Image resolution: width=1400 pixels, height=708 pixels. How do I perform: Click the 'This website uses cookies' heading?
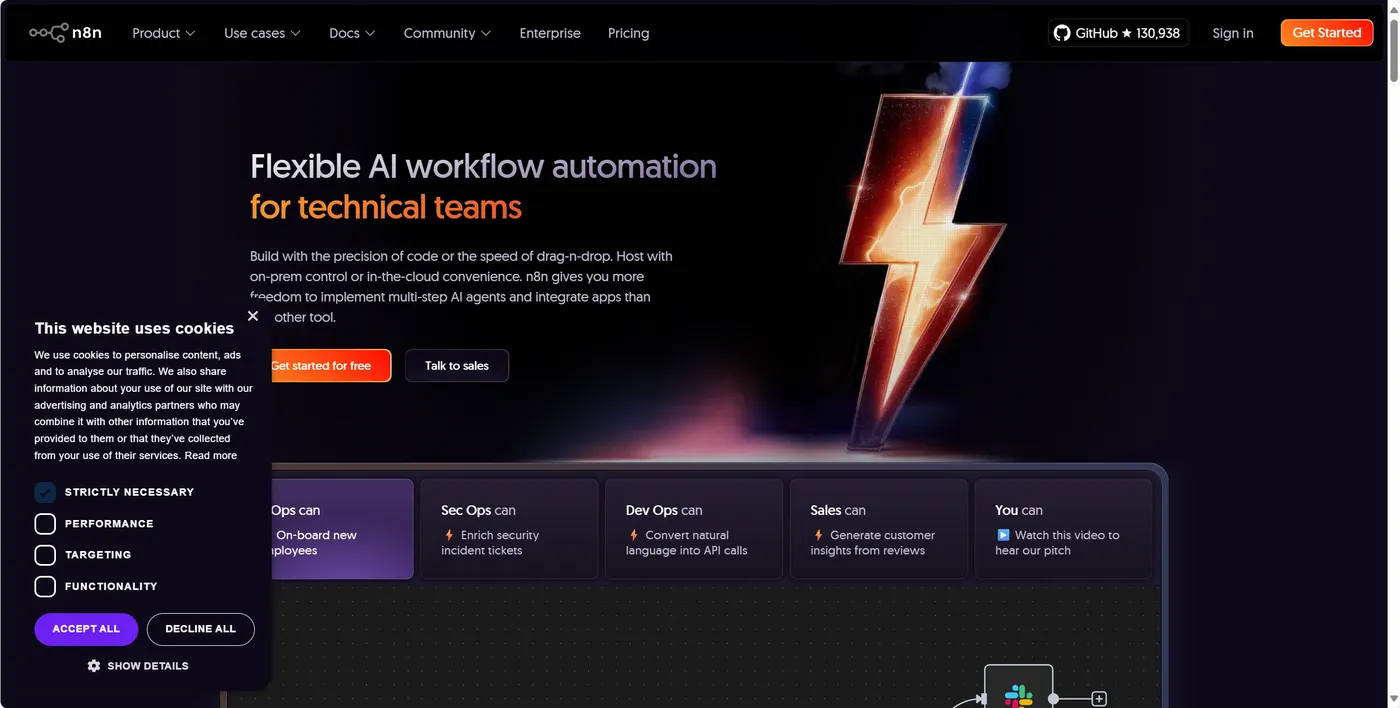coord(134,328)
